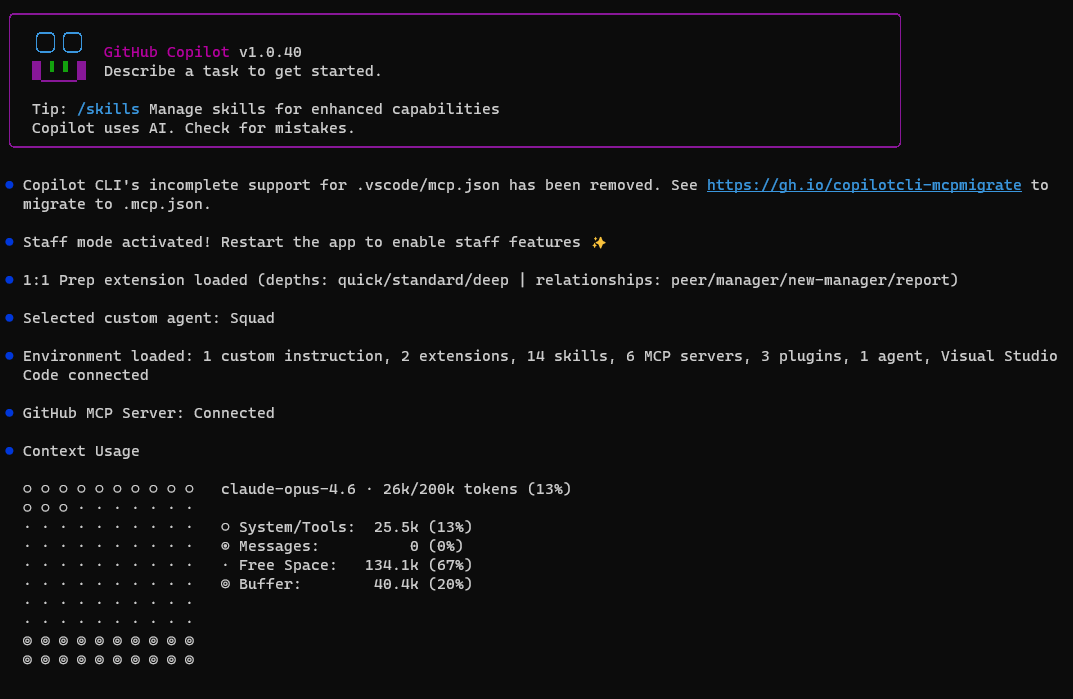Click the sparkles emoji after staff features
Screen dimensions: 1073x699
pos(599,242)
